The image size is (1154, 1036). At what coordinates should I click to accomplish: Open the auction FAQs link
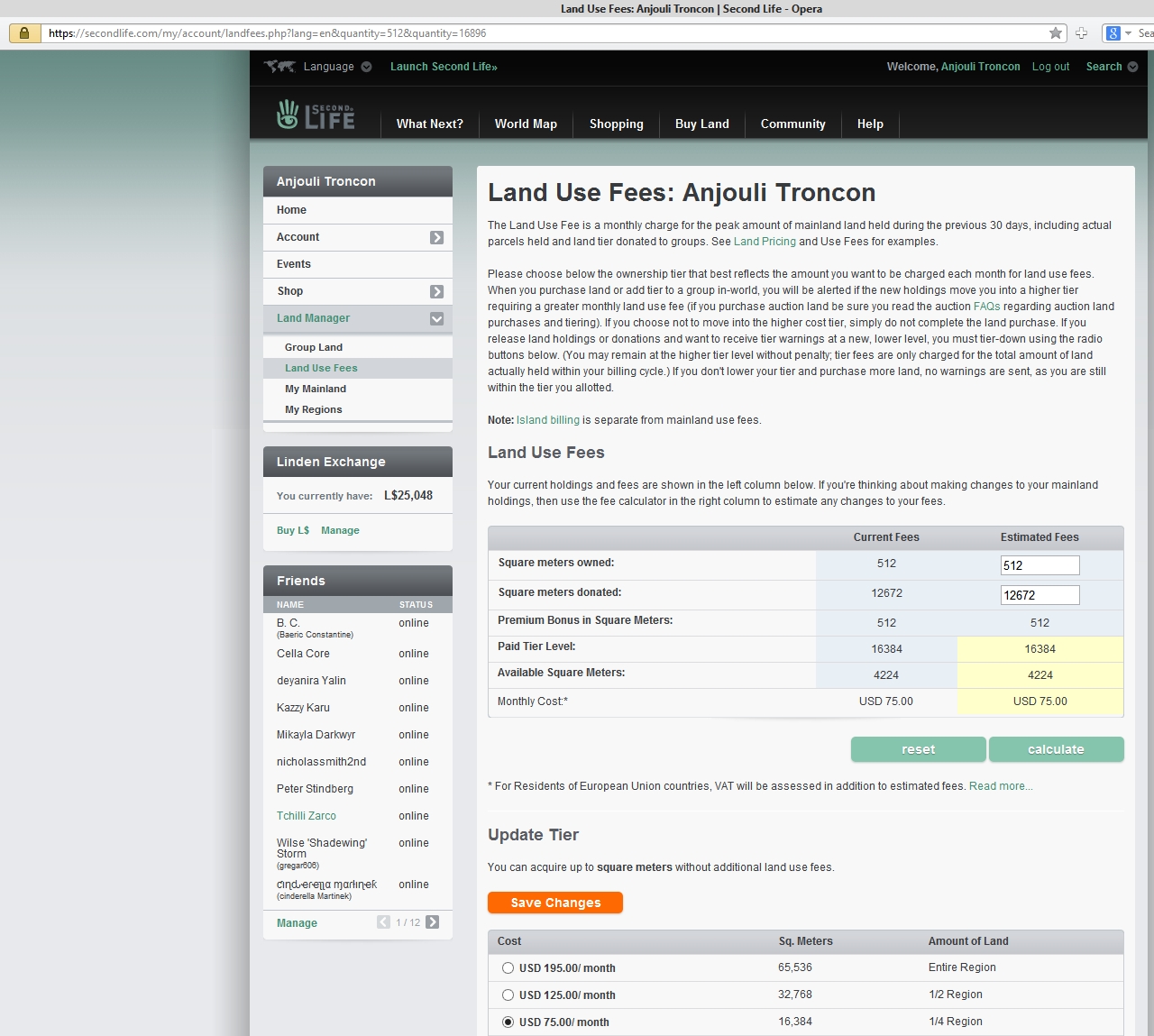(x=987, y=307)
